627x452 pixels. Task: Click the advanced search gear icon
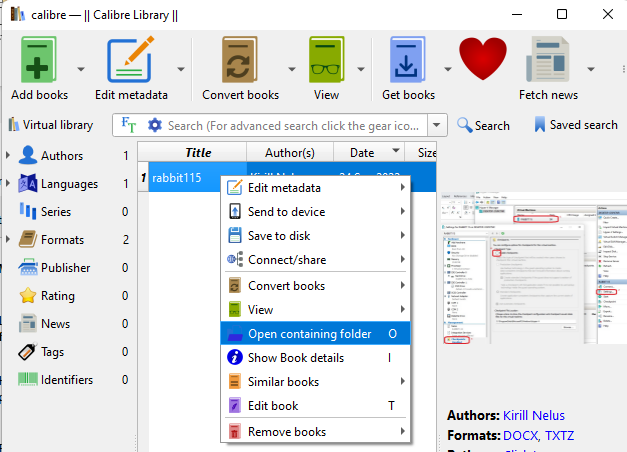pos(155,125)
